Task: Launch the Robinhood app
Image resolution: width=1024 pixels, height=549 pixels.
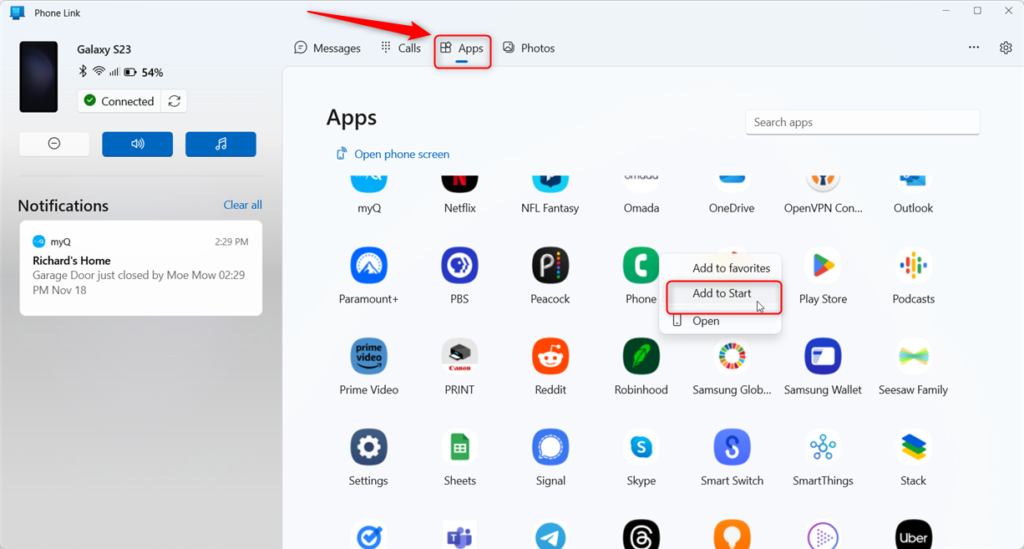Action: pyautogui.click(x=641, y=356)
